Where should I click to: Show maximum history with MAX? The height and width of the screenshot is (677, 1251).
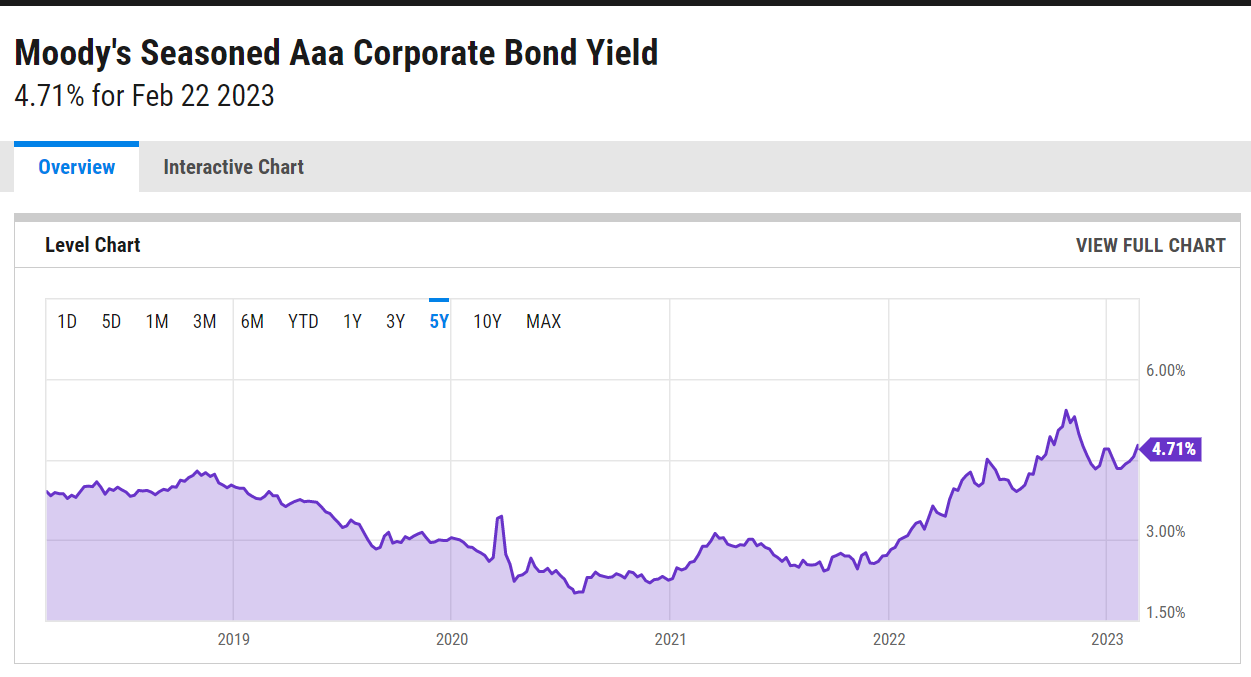pos(543,321)
